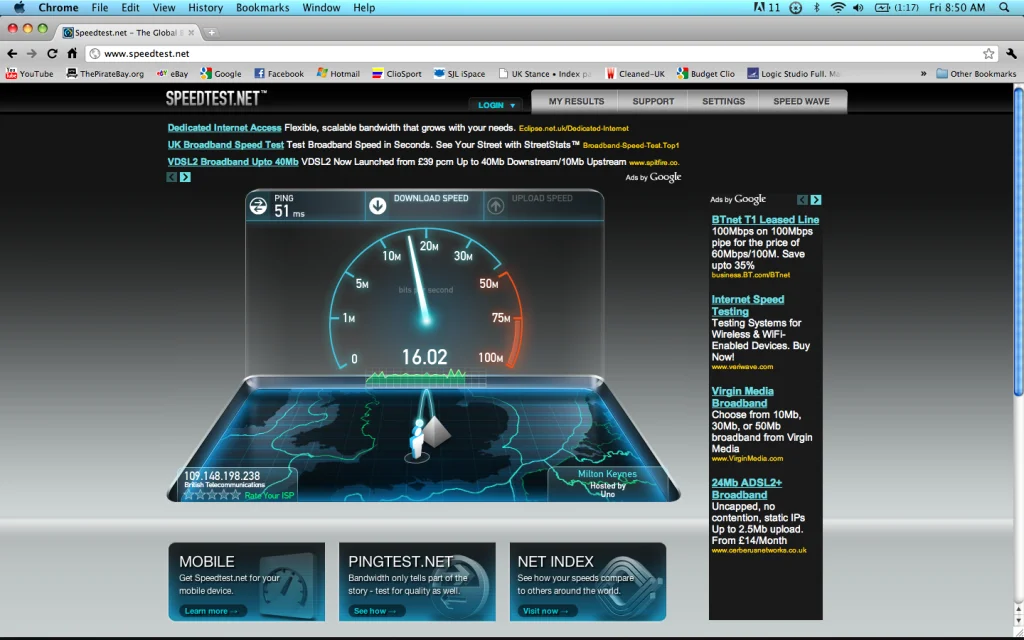Open the Other Bookmarks folder

(976, 74)
